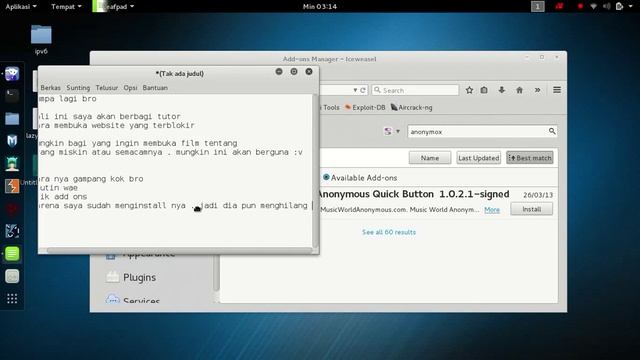This screenshot has height=360, width=640.
Task: Run add-on search with magnifier icon
Action: tap(552, 131)
